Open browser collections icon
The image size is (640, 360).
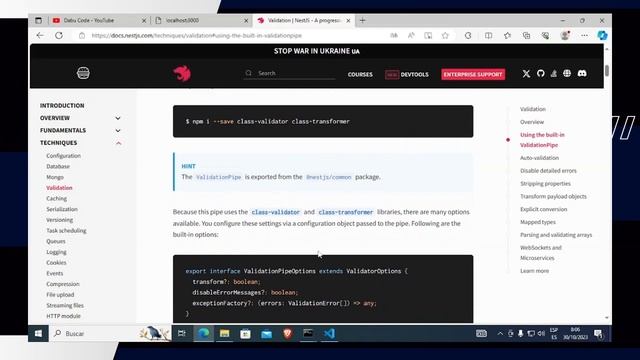(527, 36)
